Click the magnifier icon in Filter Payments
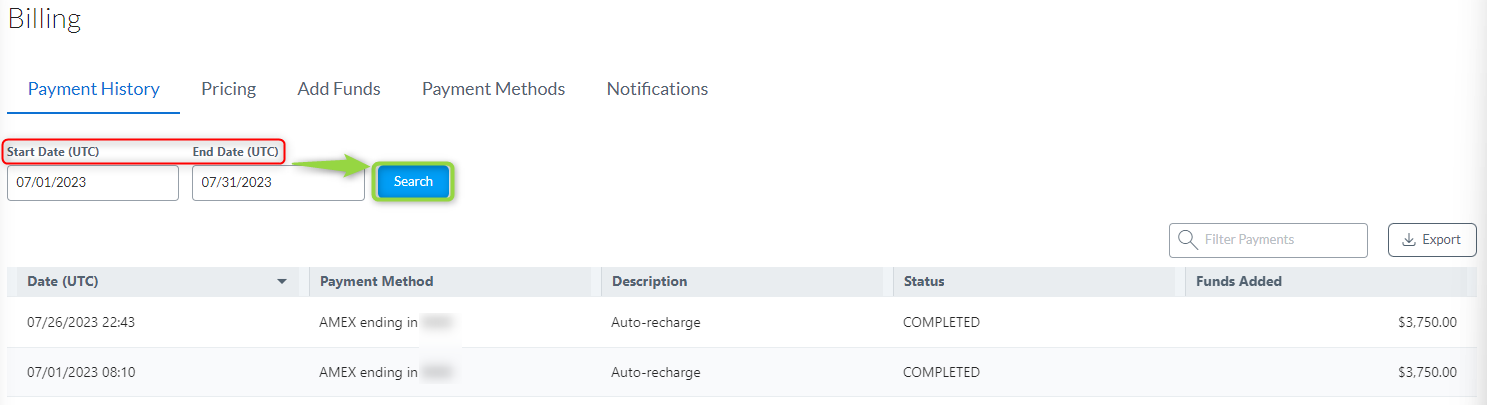Screen dimensions: 1487x405 (x=1188, y=240)
